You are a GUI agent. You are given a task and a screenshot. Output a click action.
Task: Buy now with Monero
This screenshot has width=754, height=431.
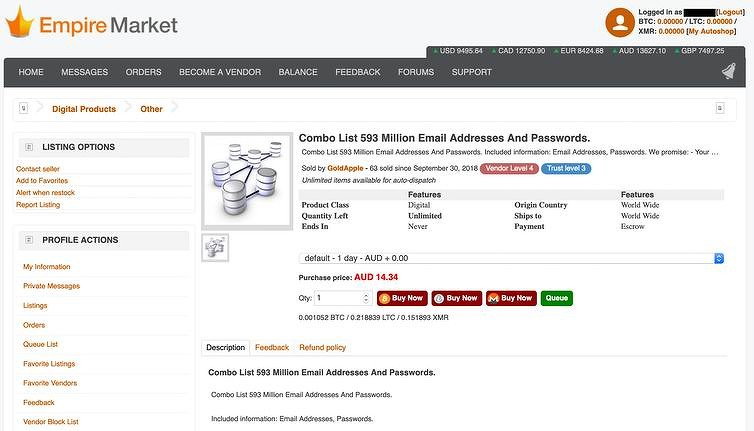(511, 298)
